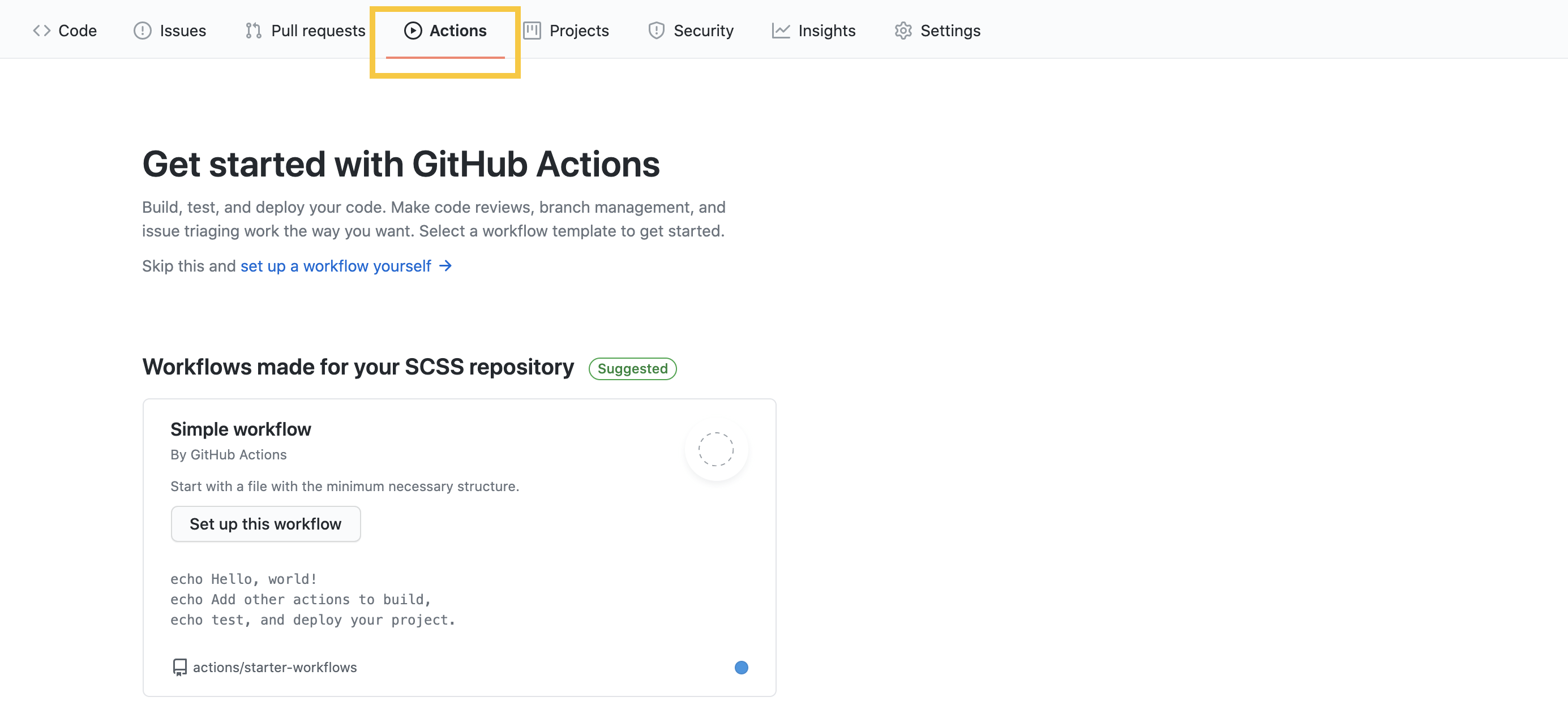Click the blue status dot indicator
Screen dimensions: 1568x714
tap(742, 666)
